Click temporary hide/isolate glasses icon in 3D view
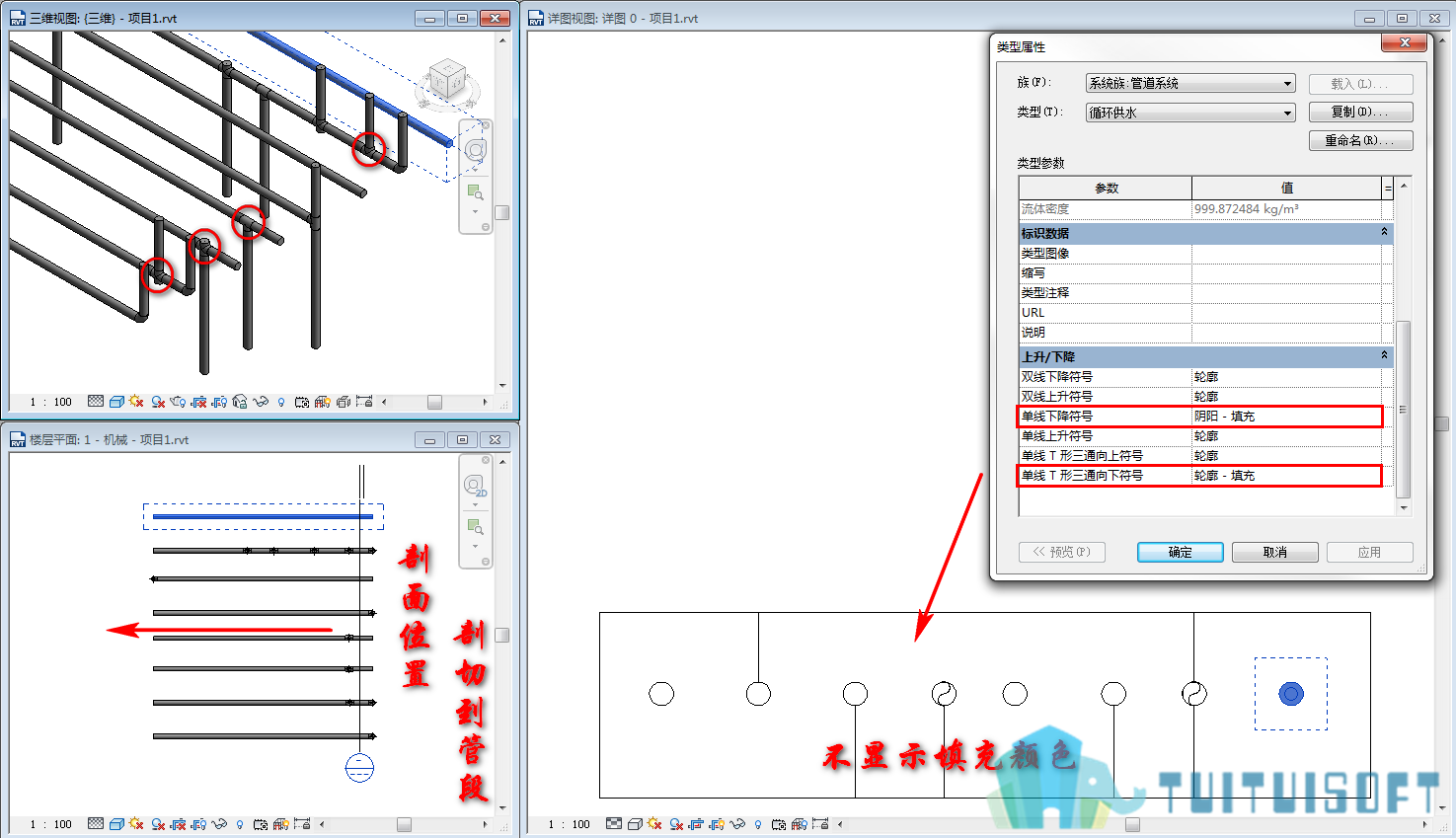The image size is (1456, 838). 261,402
